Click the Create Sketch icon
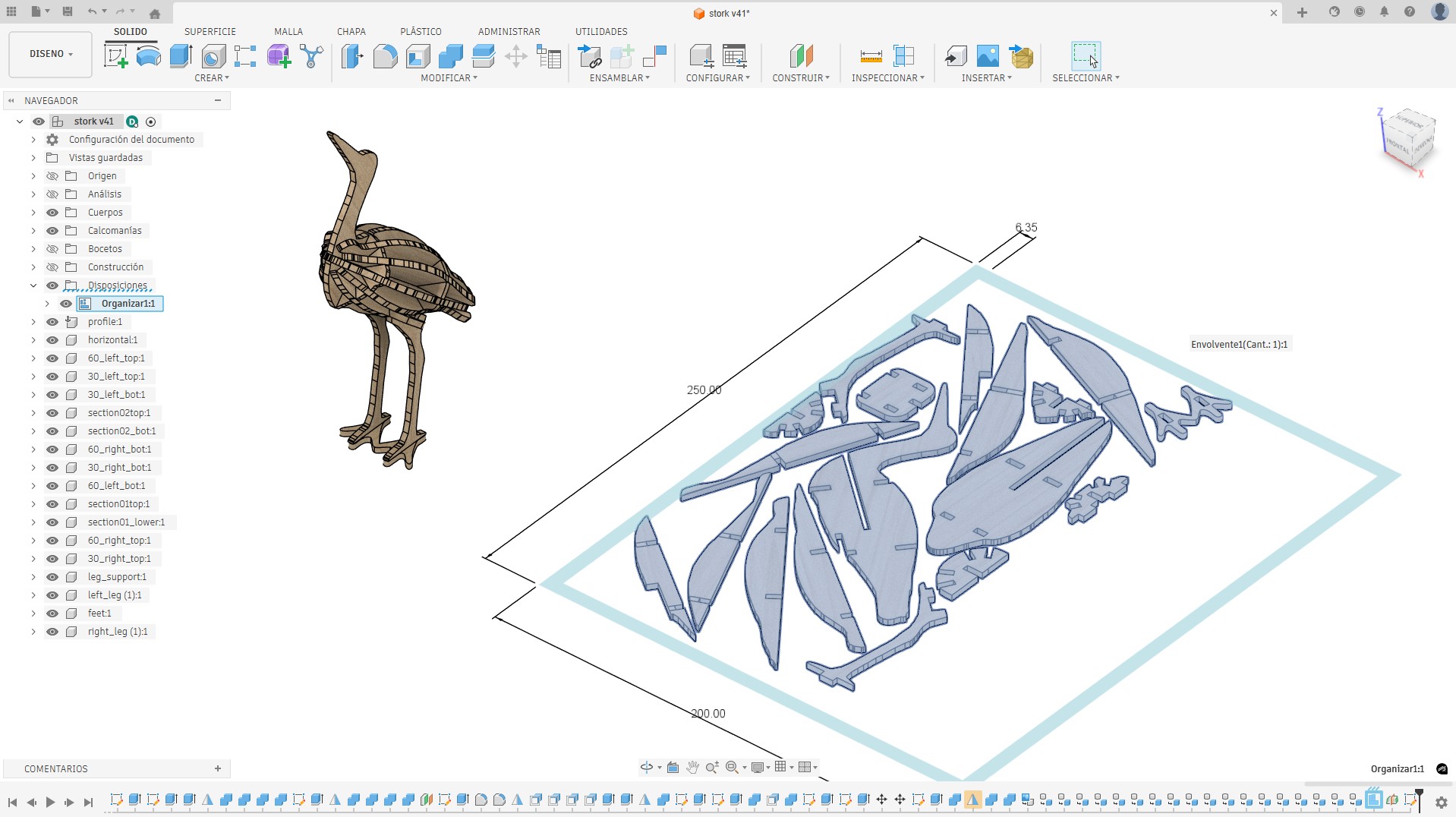The width and height of the screenshot is (1456, 817). 115,56
